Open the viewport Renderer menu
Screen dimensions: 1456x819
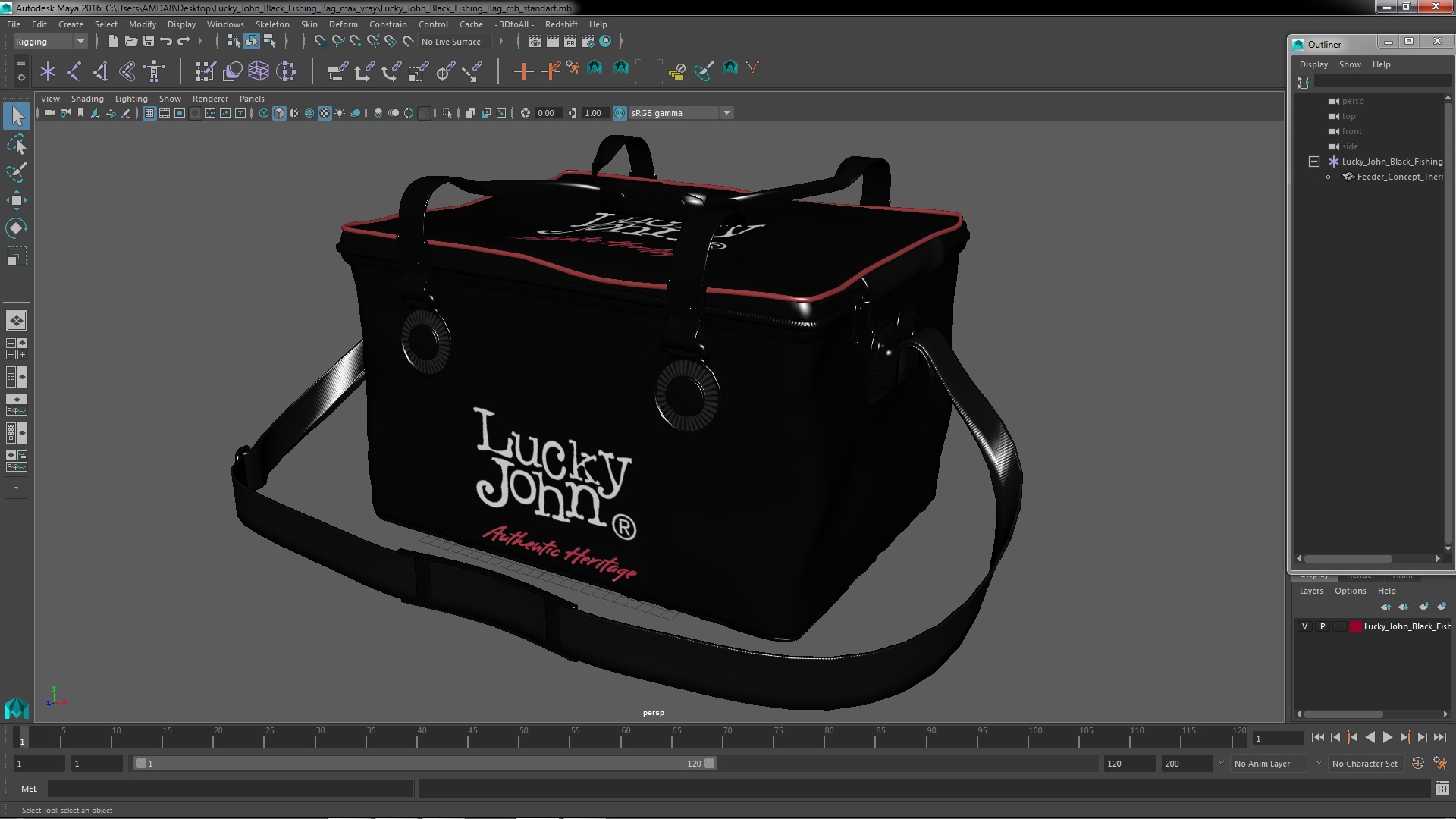(210, 99)
